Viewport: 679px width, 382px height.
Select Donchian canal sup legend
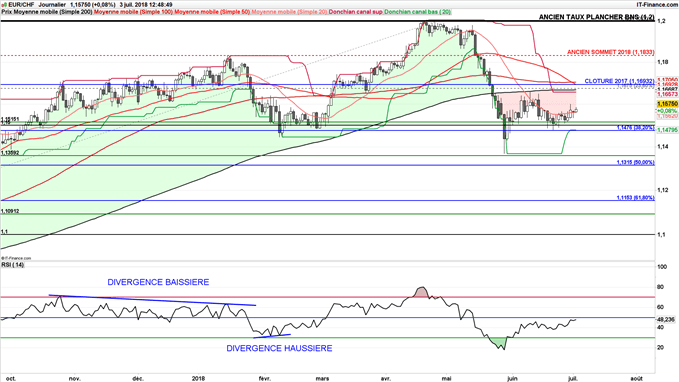356,12
